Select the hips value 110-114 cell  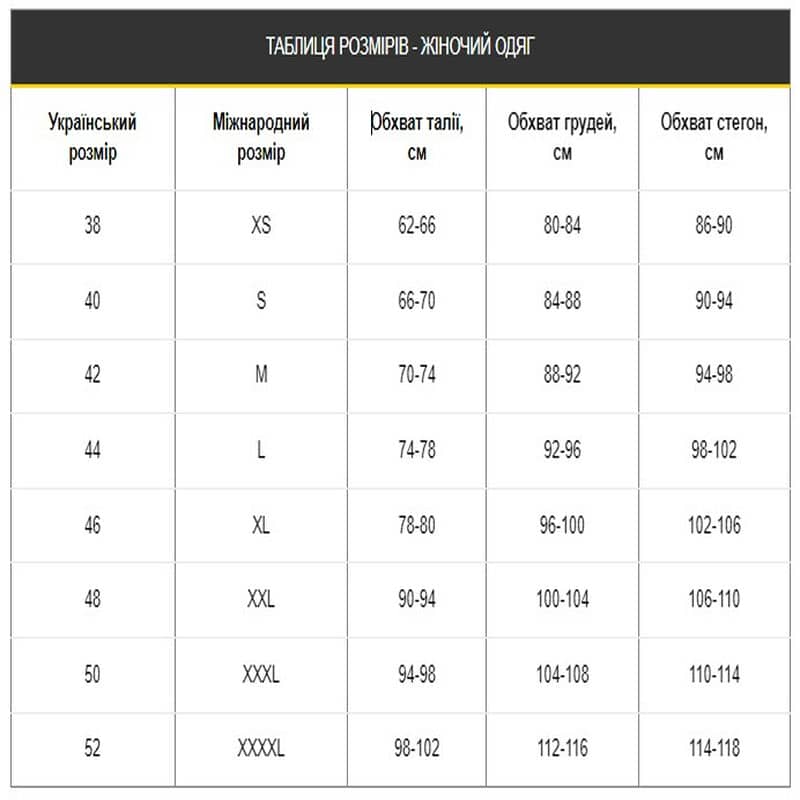click(x=714, y=675)
